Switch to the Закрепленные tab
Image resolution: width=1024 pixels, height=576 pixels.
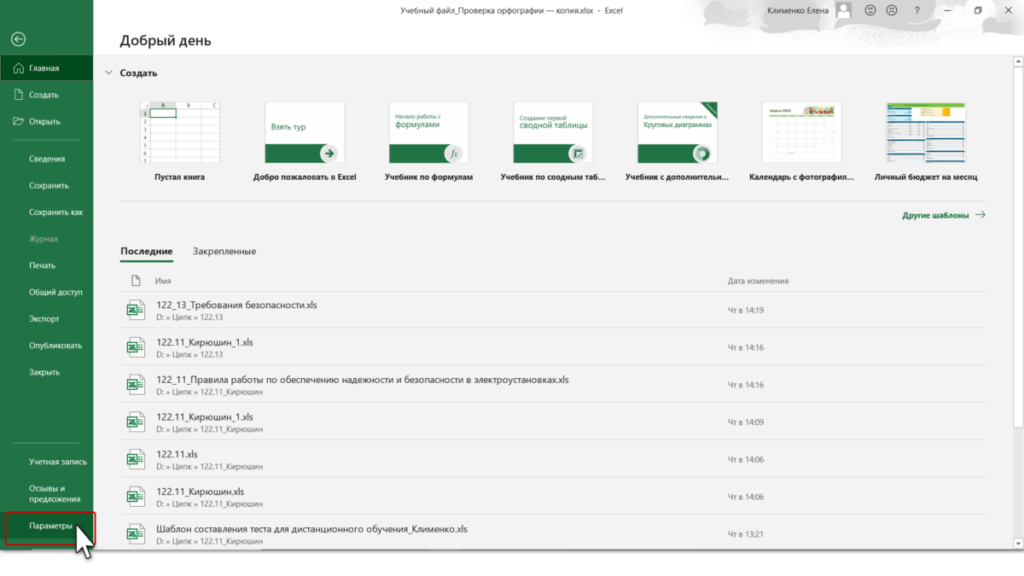(224, 251)
